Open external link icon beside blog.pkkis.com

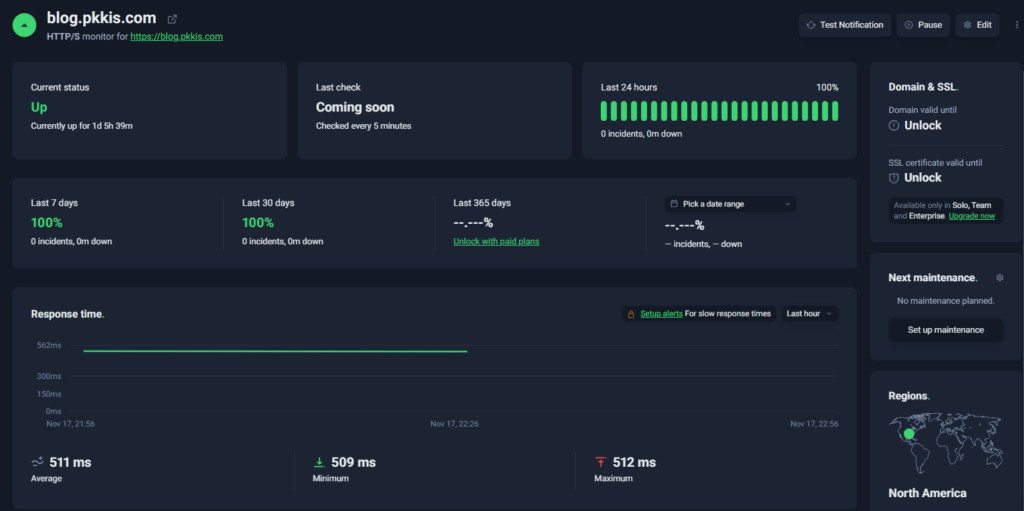coord(172,19)
